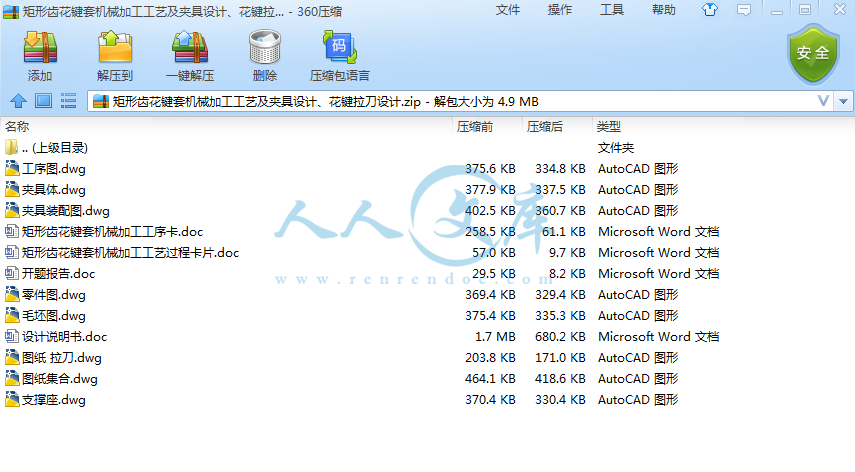
Task: Click the green 安全 shield badge
Action: coord(813,53)
